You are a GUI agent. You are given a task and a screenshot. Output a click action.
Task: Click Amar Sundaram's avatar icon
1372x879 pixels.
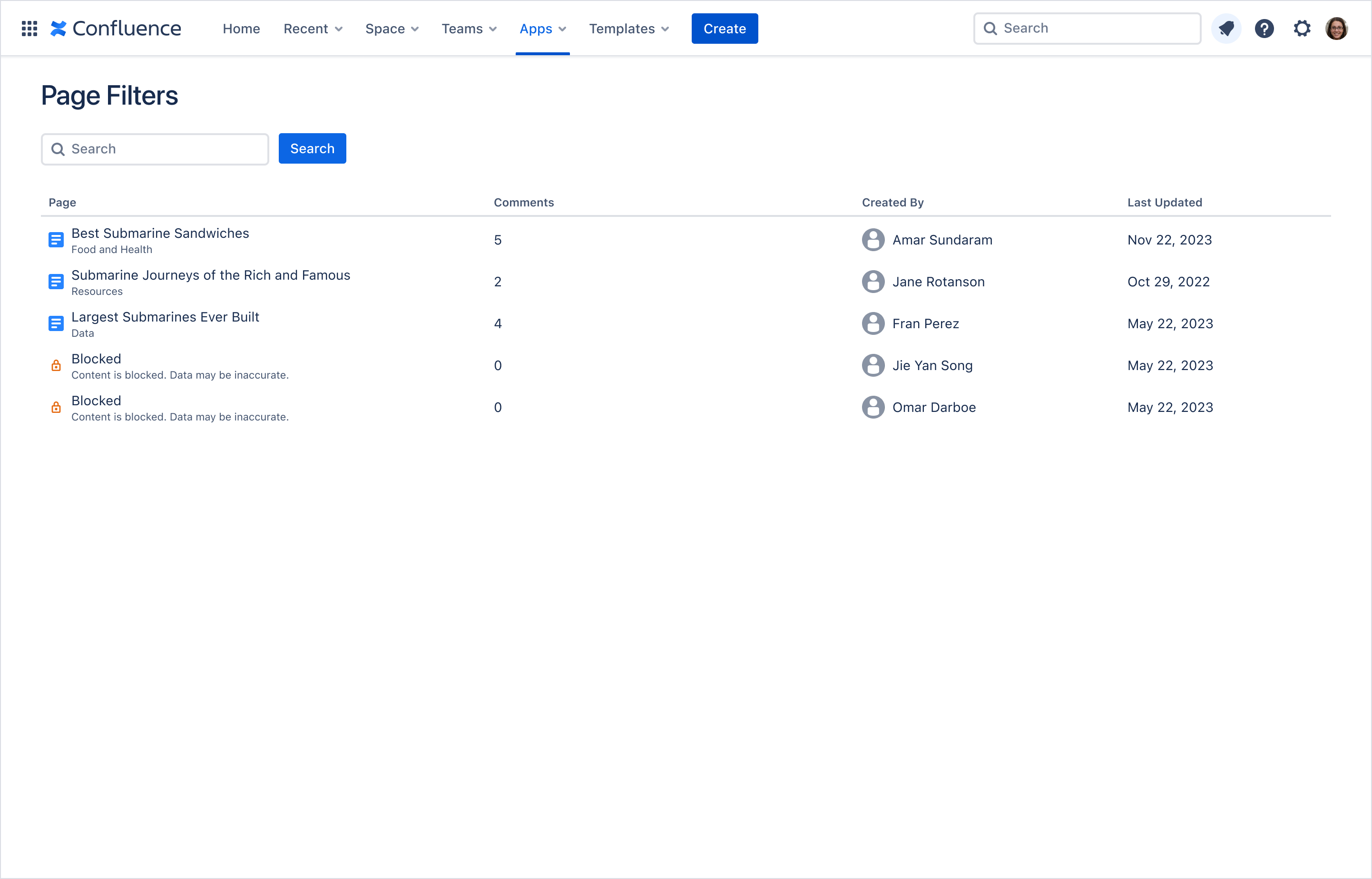[x=872, y=240]
